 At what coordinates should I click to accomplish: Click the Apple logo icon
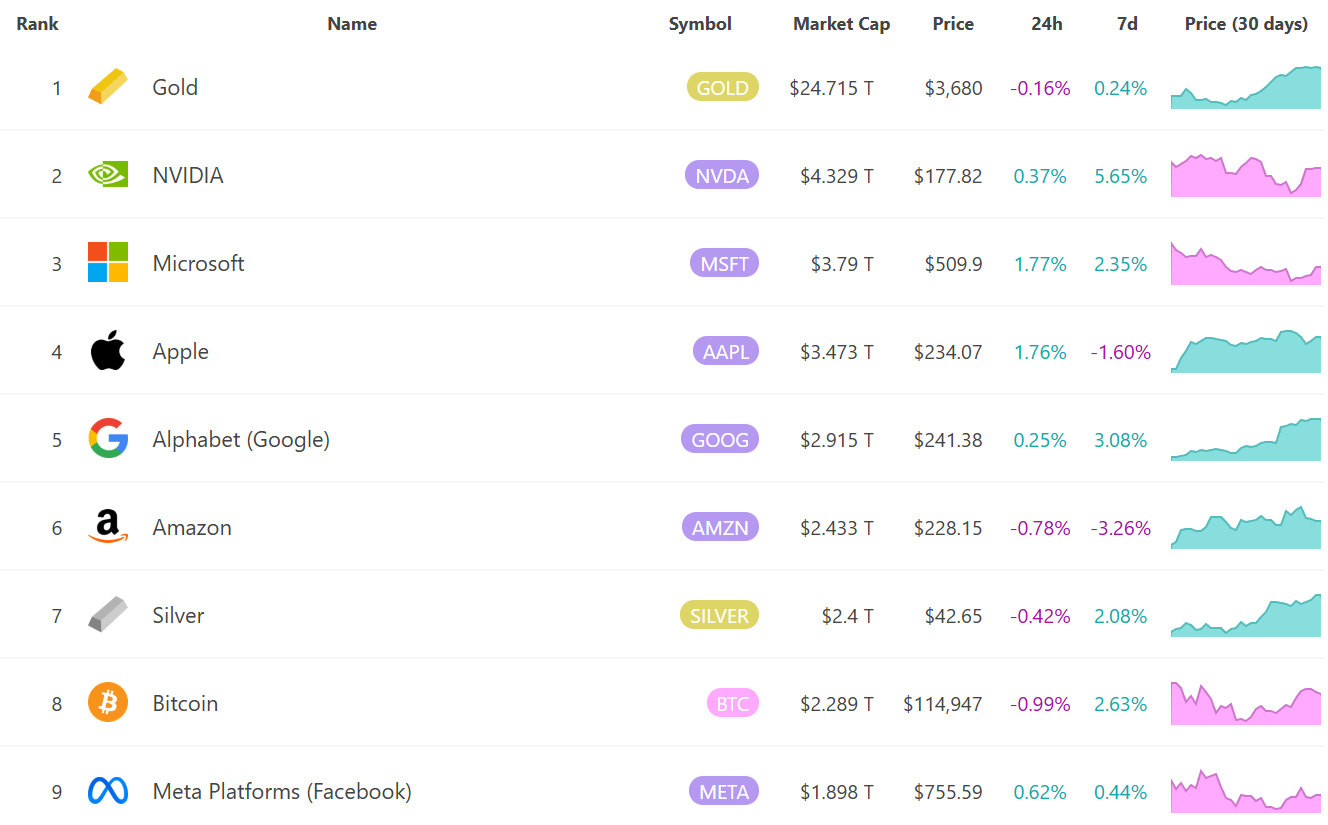click(108, 351)
